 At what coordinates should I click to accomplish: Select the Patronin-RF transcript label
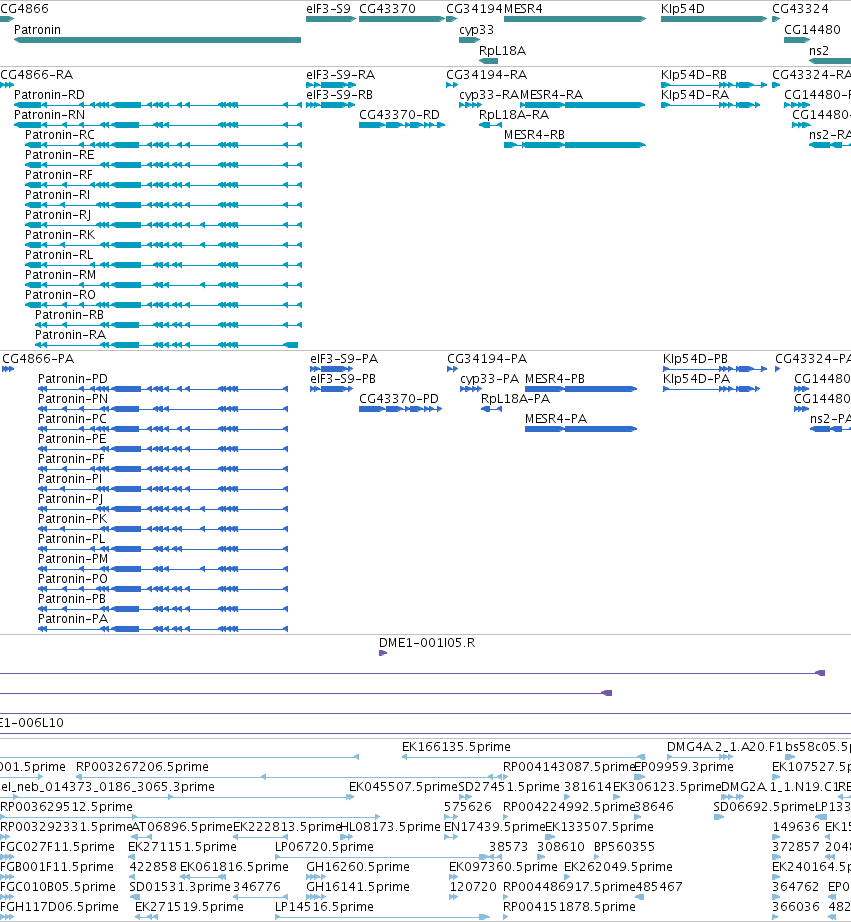click(x=59, y=175)
